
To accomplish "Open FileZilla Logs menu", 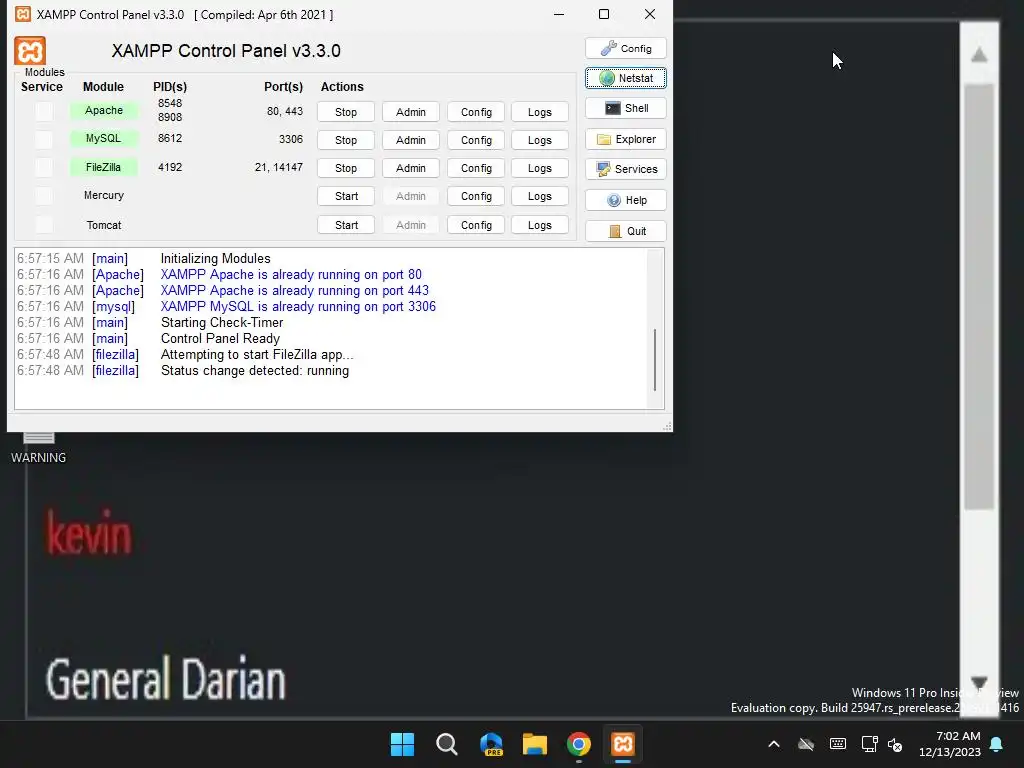I will [539, 168].
